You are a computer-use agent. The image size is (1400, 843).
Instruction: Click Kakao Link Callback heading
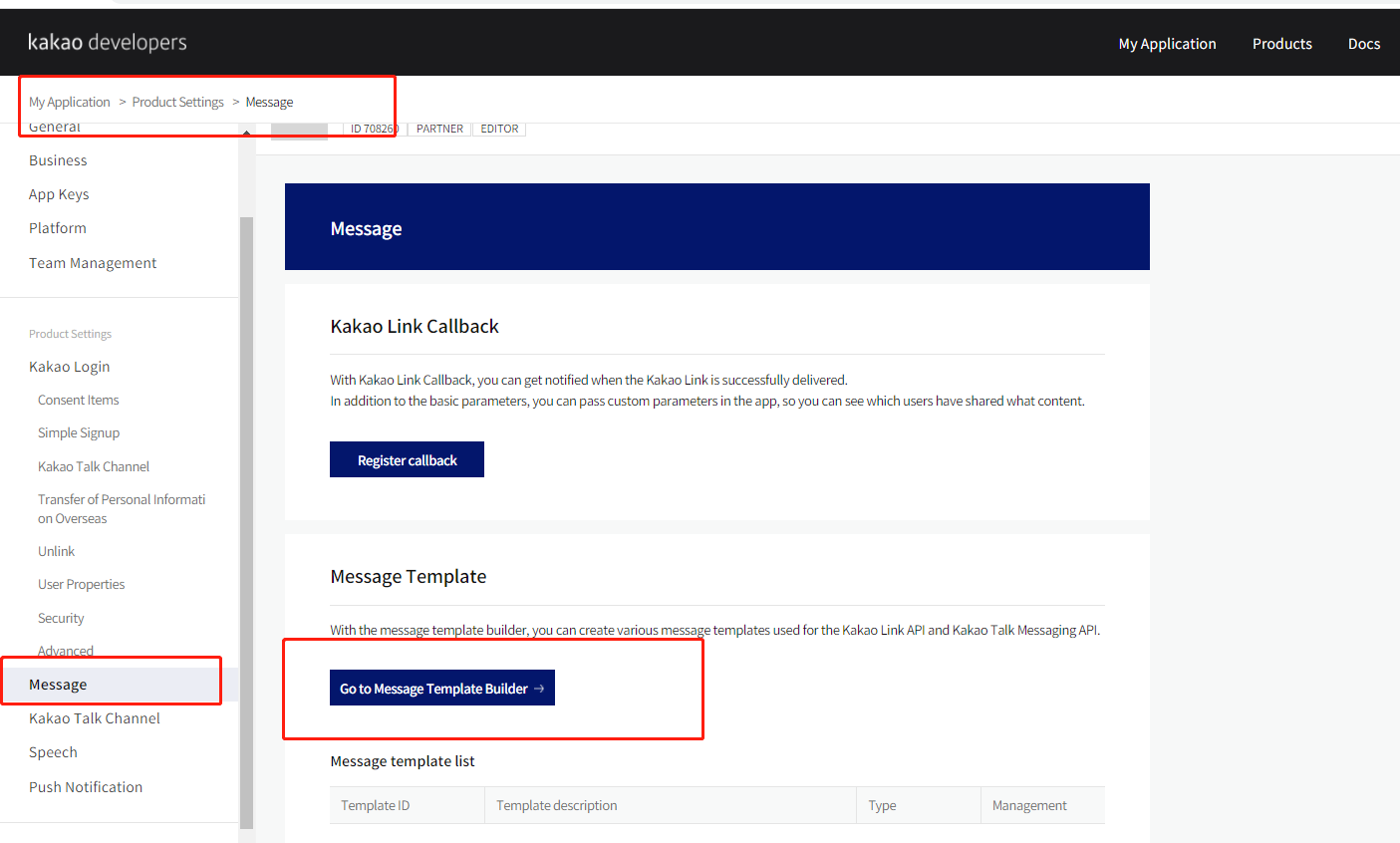tap(415, 326)
